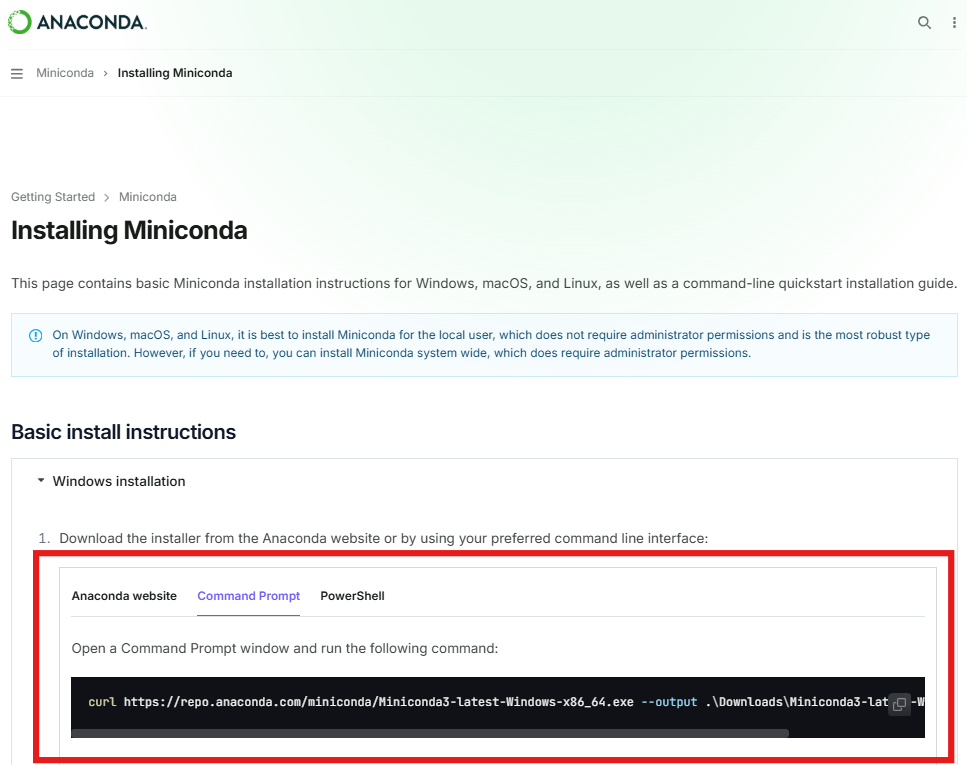Click the info icon in the blue notice
This screenshot has width=967, height=765.
click(x=36, y=336)
